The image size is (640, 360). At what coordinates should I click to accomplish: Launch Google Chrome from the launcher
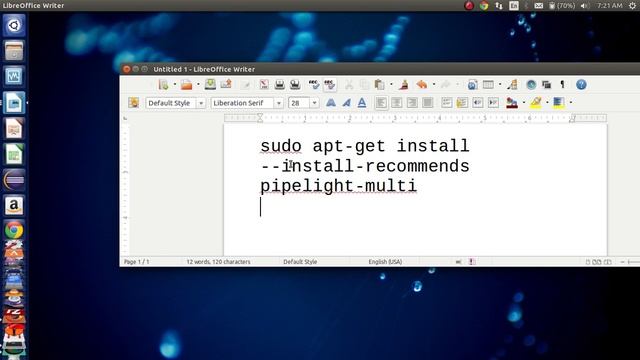(x=14, y=231)
